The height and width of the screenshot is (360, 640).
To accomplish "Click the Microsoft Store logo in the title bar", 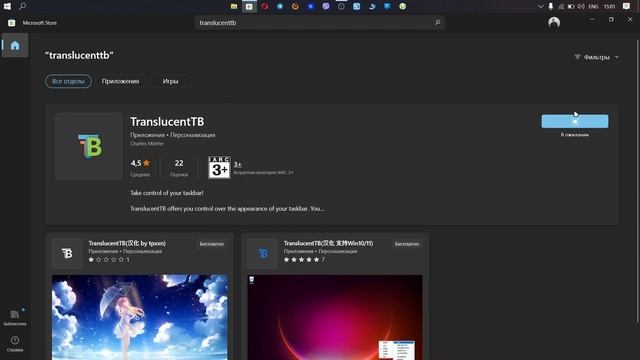I will 11,23.
